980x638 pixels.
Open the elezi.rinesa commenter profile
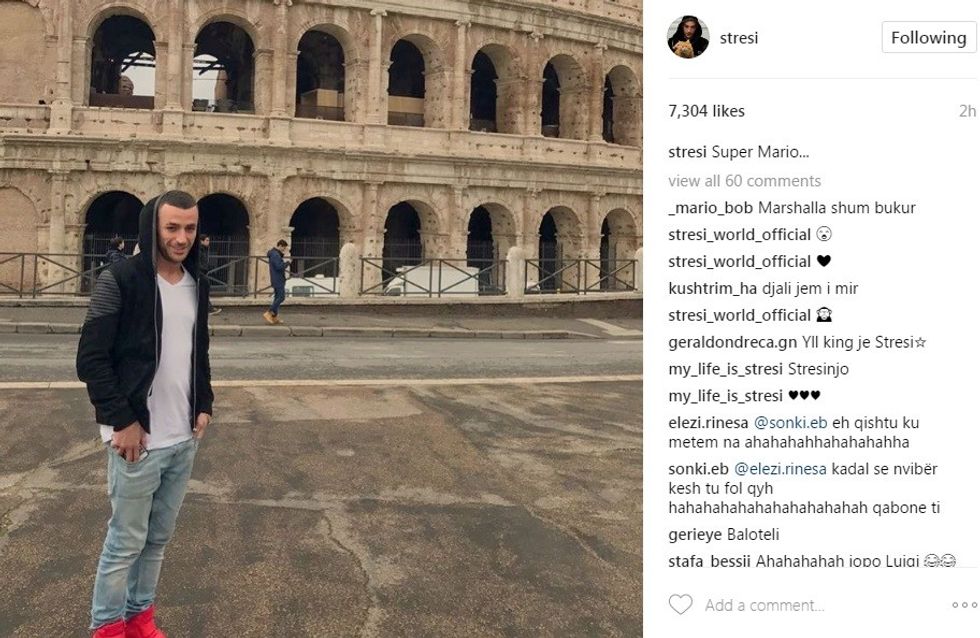(708, 423)
